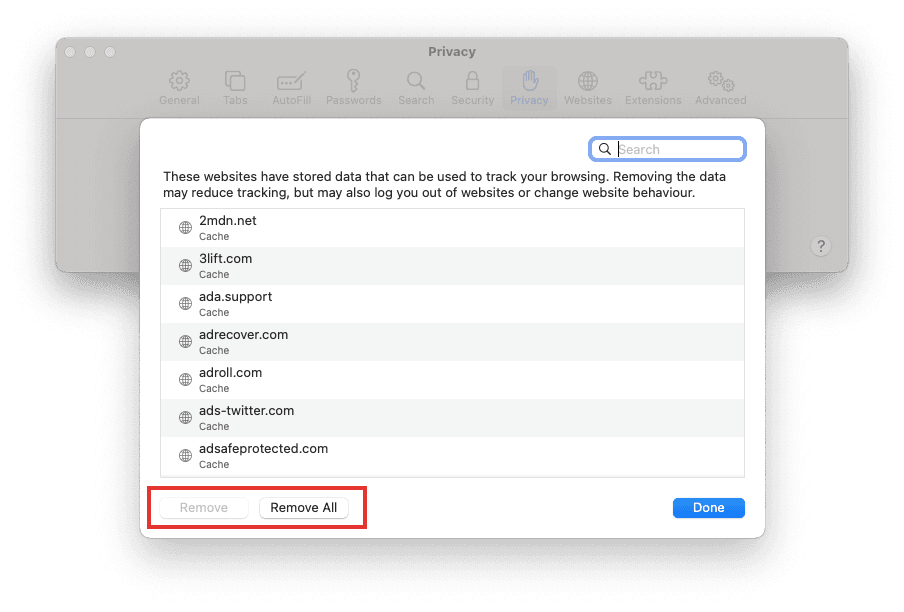904x612 pixels.
Task: Select the Privacy hand tab
Action: 529,88
